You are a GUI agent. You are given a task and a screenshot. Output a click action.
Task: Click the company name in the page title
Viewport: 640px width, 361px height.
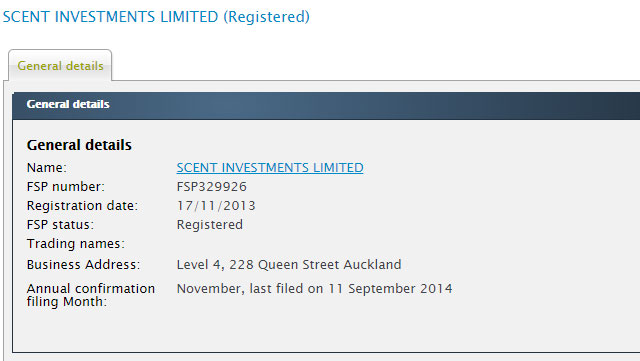click(110, 17)
